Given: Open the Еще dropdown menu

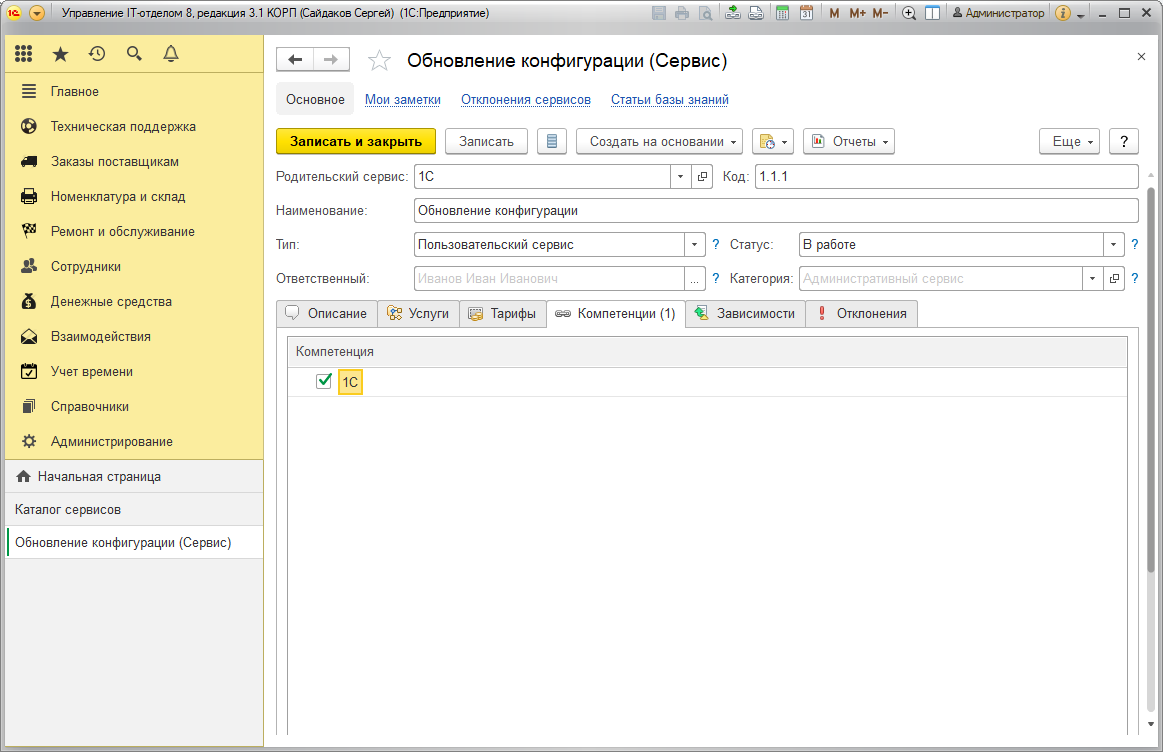Looking at the screenshot, I should pyautogui.click(x=1070, y=141).
